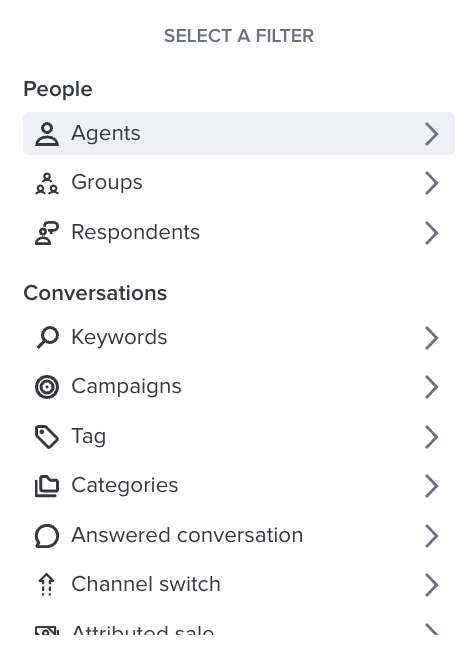Click the Campaigns target icon
The width and height of the screenshot is (468, 654).
47,387
